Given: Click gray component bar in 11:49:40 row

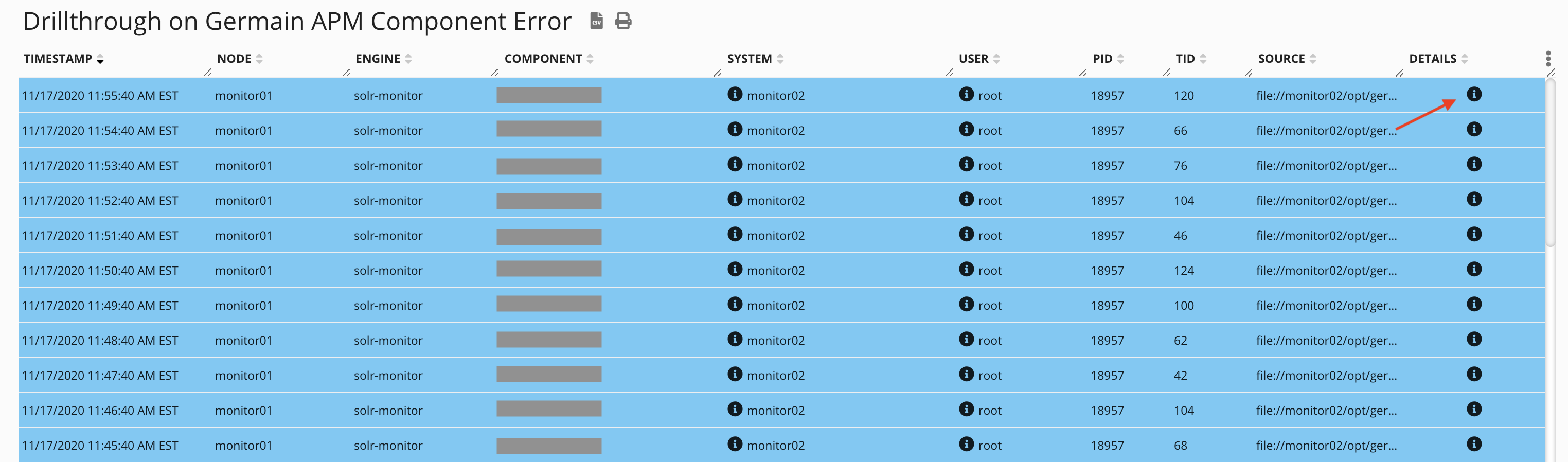Looking at the screenshot, I should click(548, 304).
